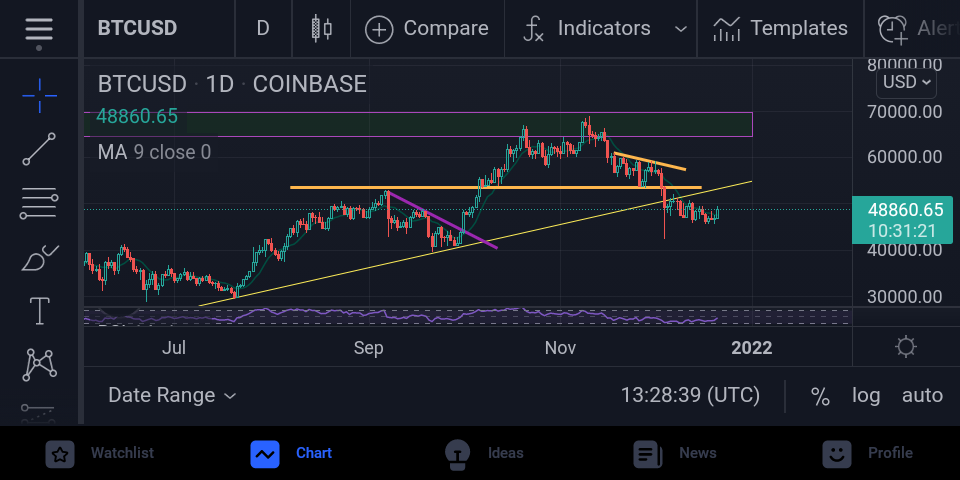Switch to the Watchlist tab

(x=100, y=453)
